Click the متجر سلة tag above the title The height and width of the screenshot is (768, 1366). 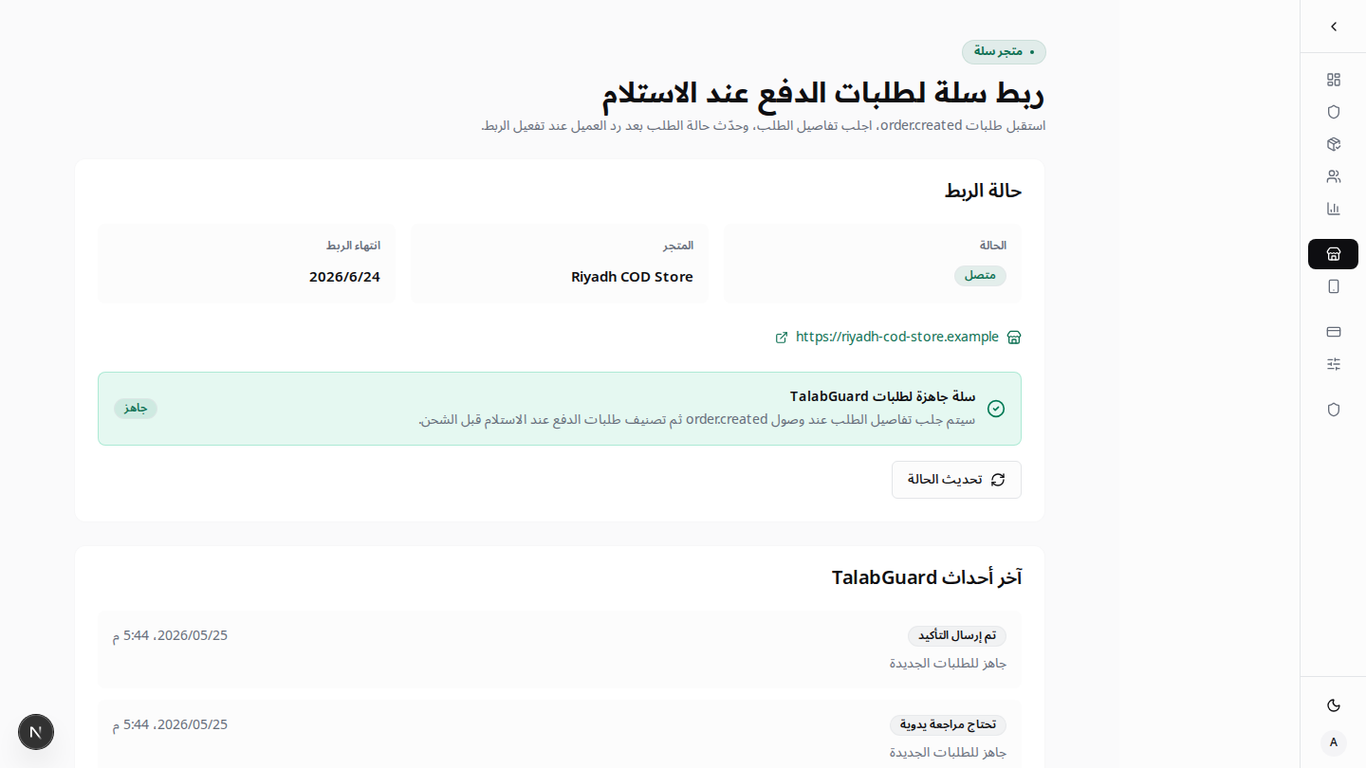pos(1004,52)
